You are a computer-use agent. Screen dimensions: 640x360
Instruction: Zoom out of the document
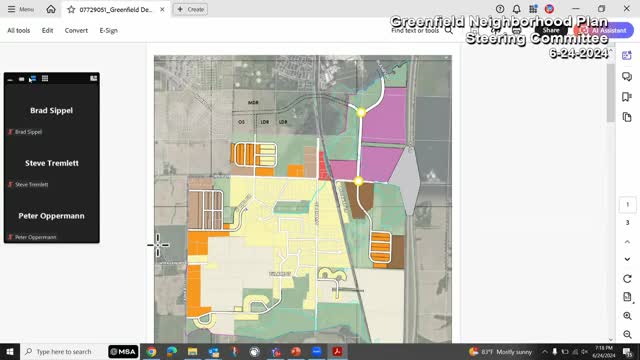[627, 334]
